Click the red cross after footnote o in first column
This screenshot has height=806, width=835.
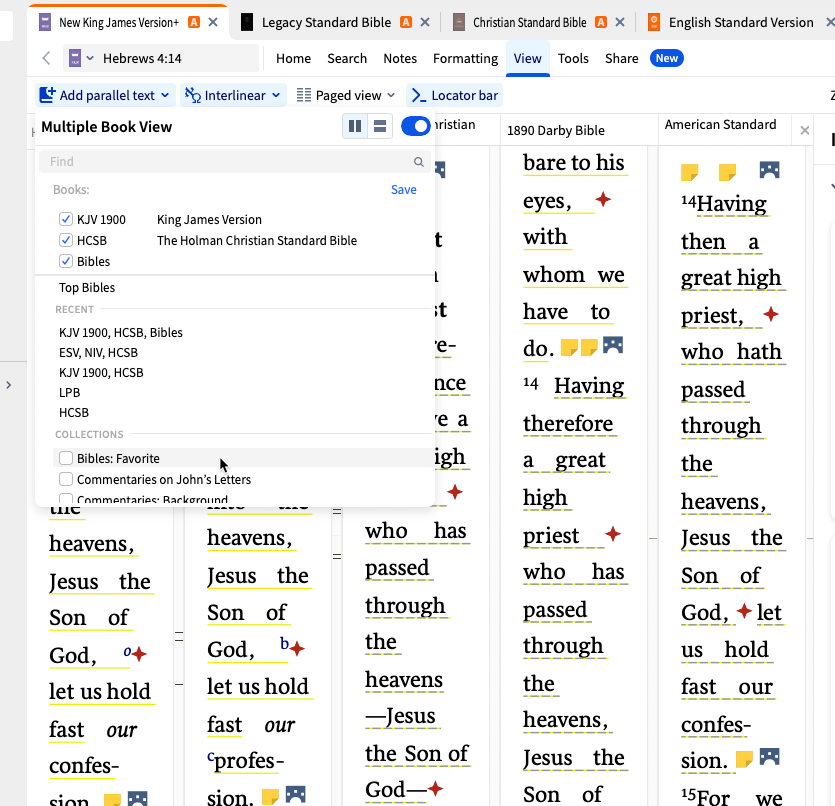click(x=140, y=654)
